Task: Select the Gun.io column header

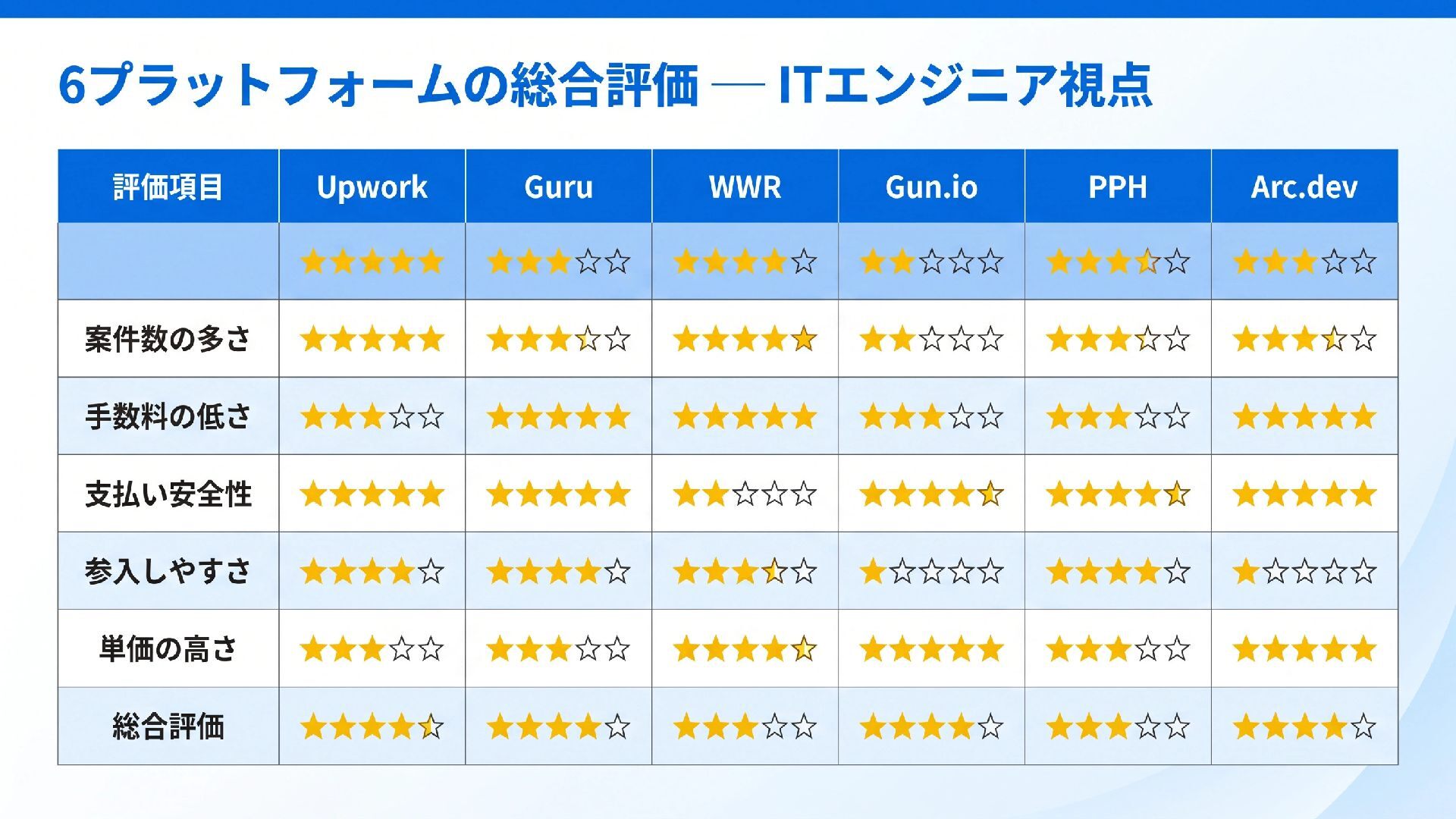Action: click(x=931, y=187)
